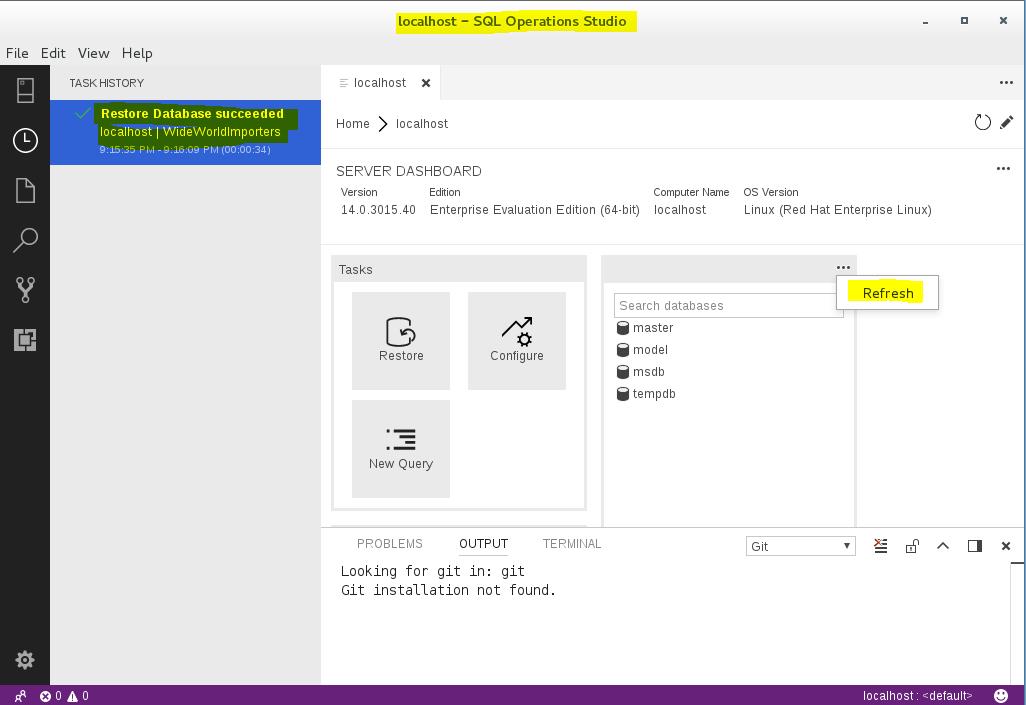Switch to the OUTPUT panel tab
The image size is (1026, 705).
coord(484,544)
